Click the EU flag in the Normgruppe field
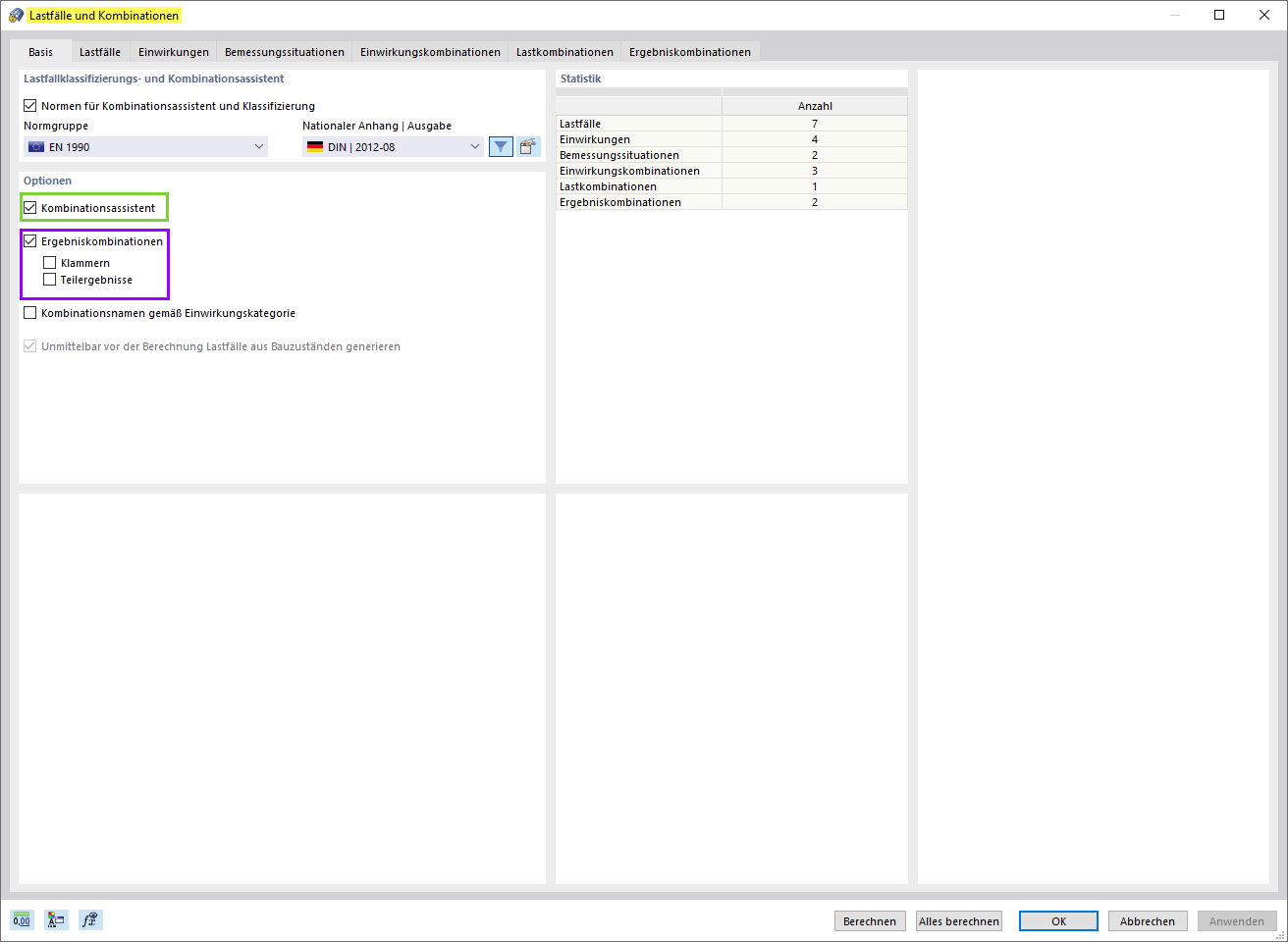Image resolution: width=1288 pixels, height=942 pixels. [36, 145]
